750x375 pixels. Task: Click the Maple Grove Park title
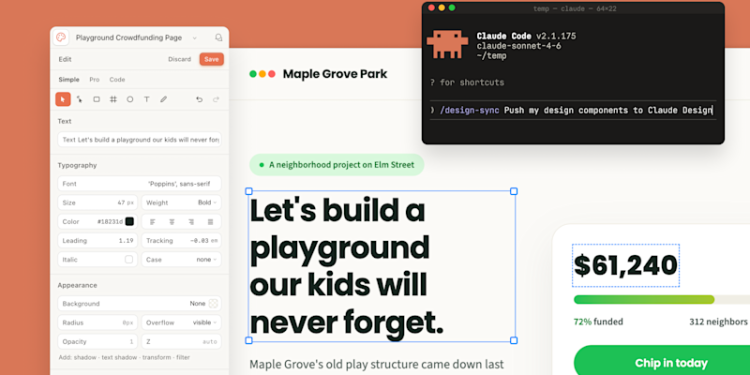[x=335, y=74]
